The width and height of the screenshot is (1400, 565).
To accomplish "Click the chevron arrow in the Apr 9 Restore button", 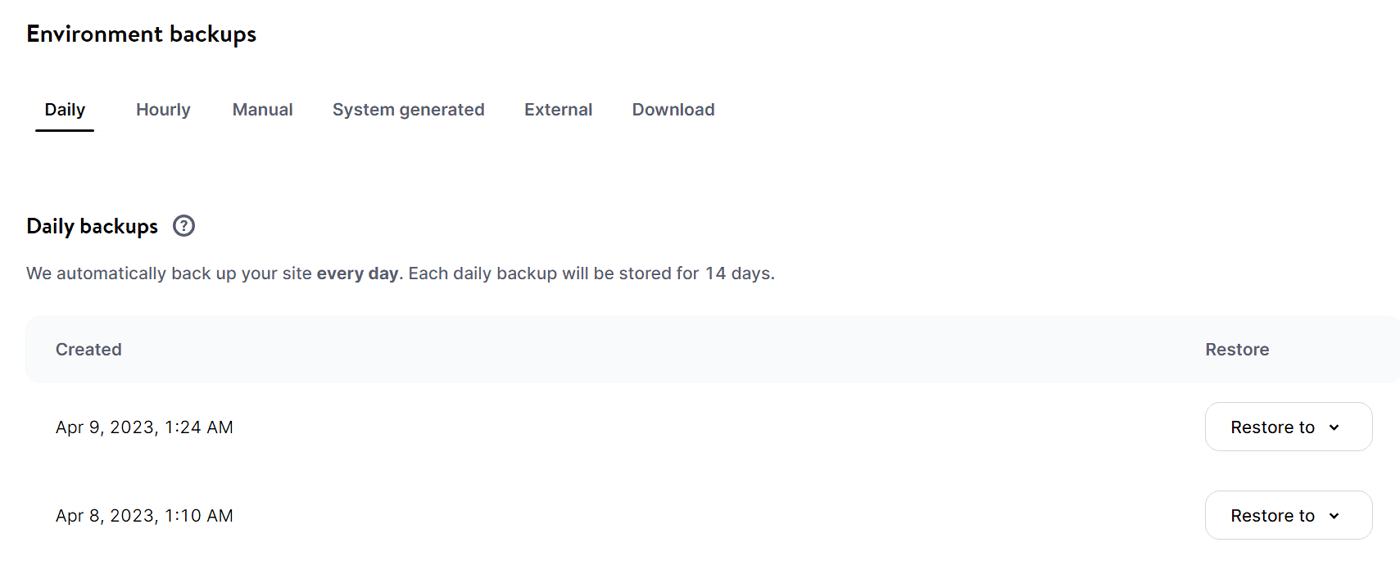I will [1334, 428].
